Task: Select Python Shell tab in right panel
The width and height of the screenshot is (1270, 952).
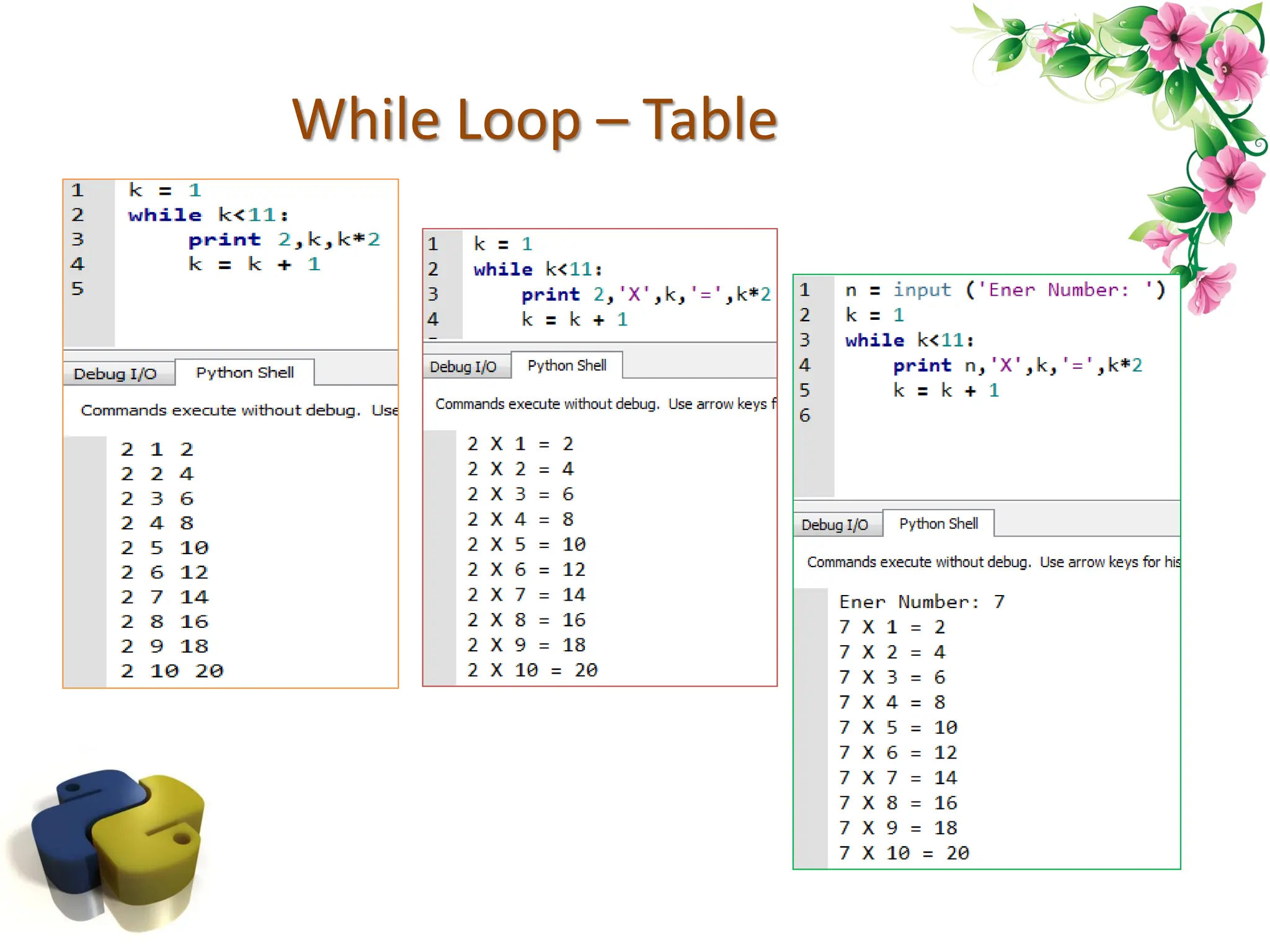Action: coord(938,524)
